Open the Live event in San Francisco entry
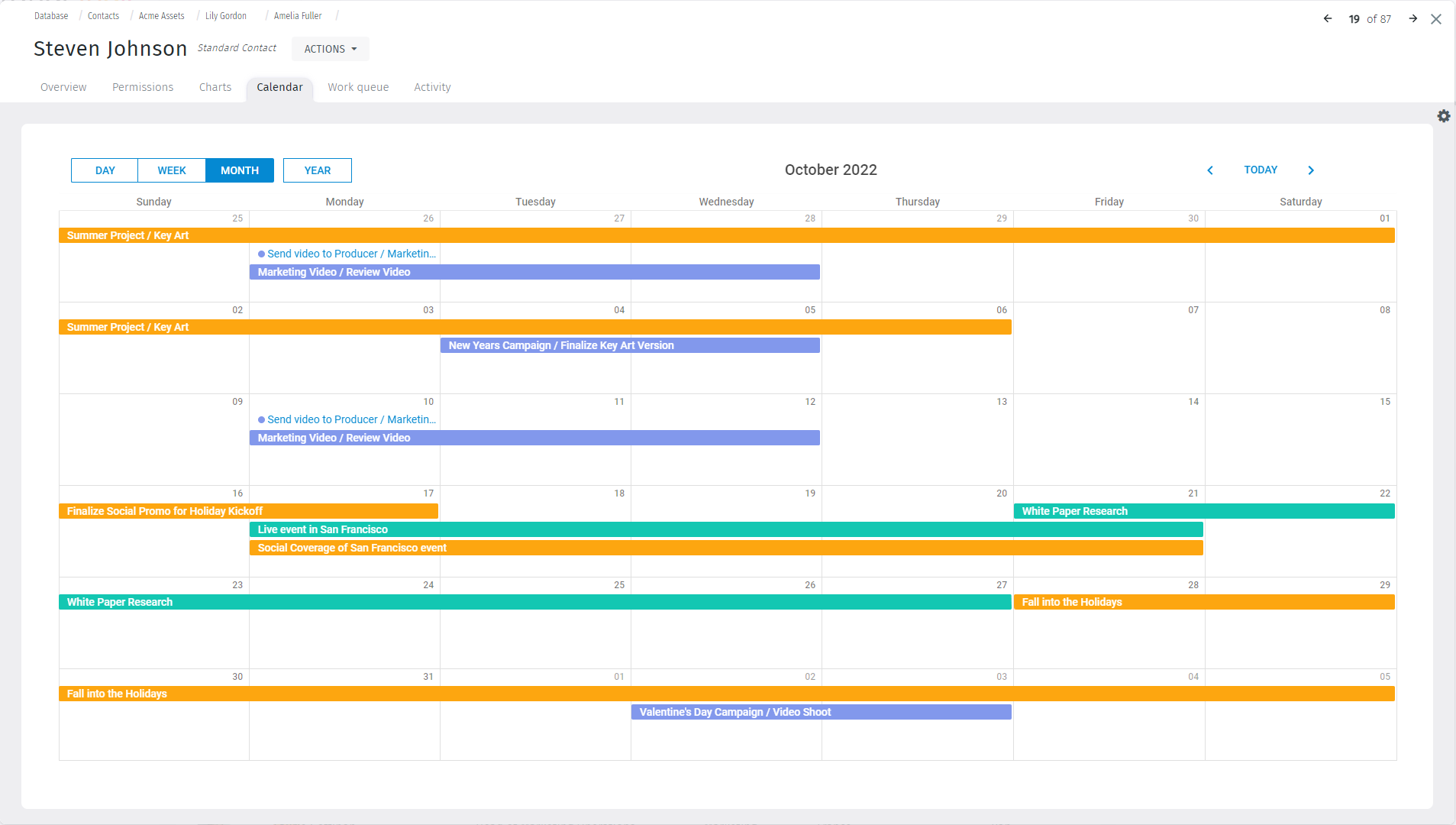Image resolution: width=1456 pixels, height=825 pixels. [725, 529]
